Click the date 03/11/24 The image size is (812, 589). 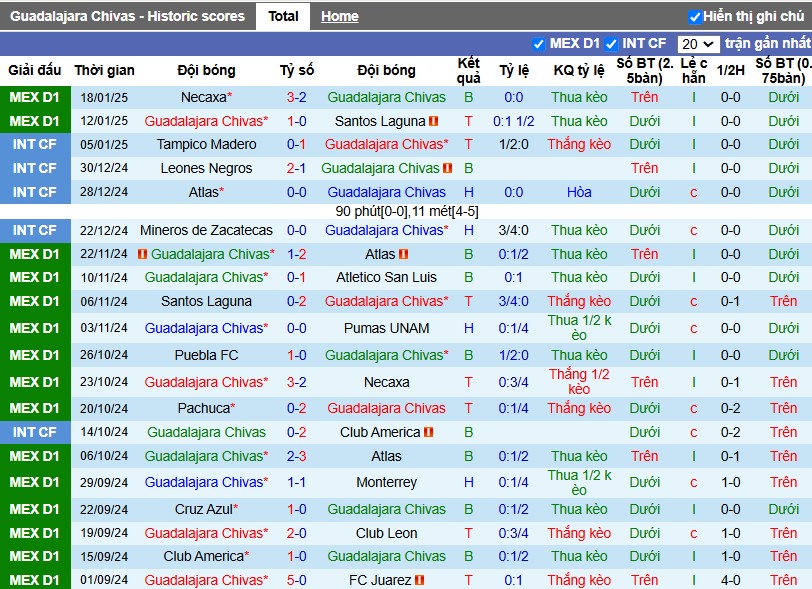(104, 328)
